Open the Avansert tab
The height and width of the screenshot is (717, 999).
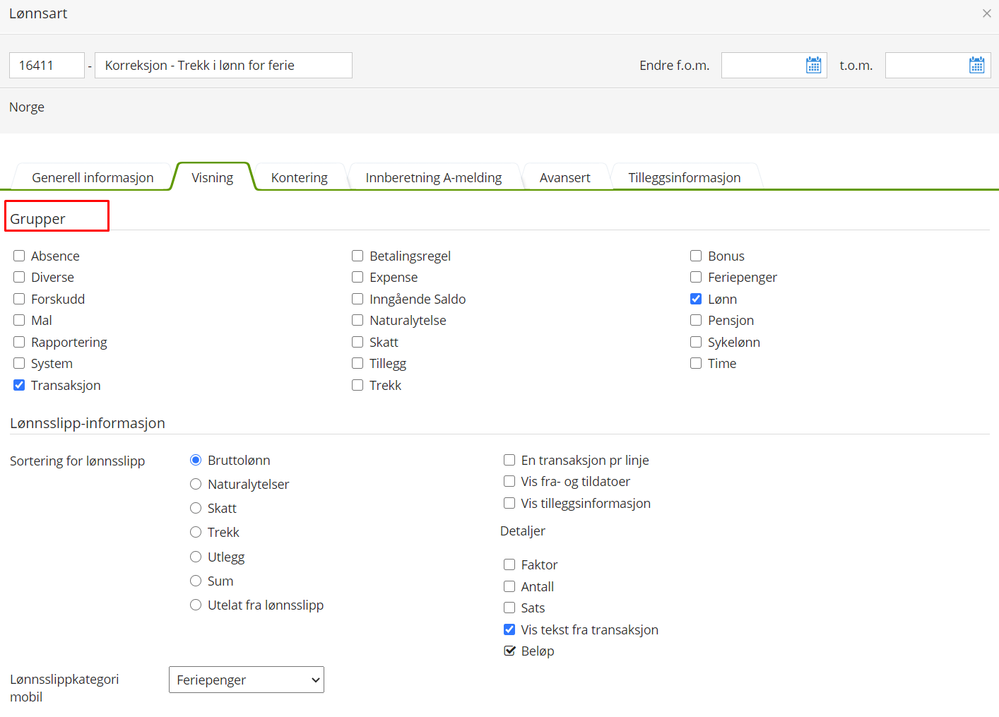point(565,177)
